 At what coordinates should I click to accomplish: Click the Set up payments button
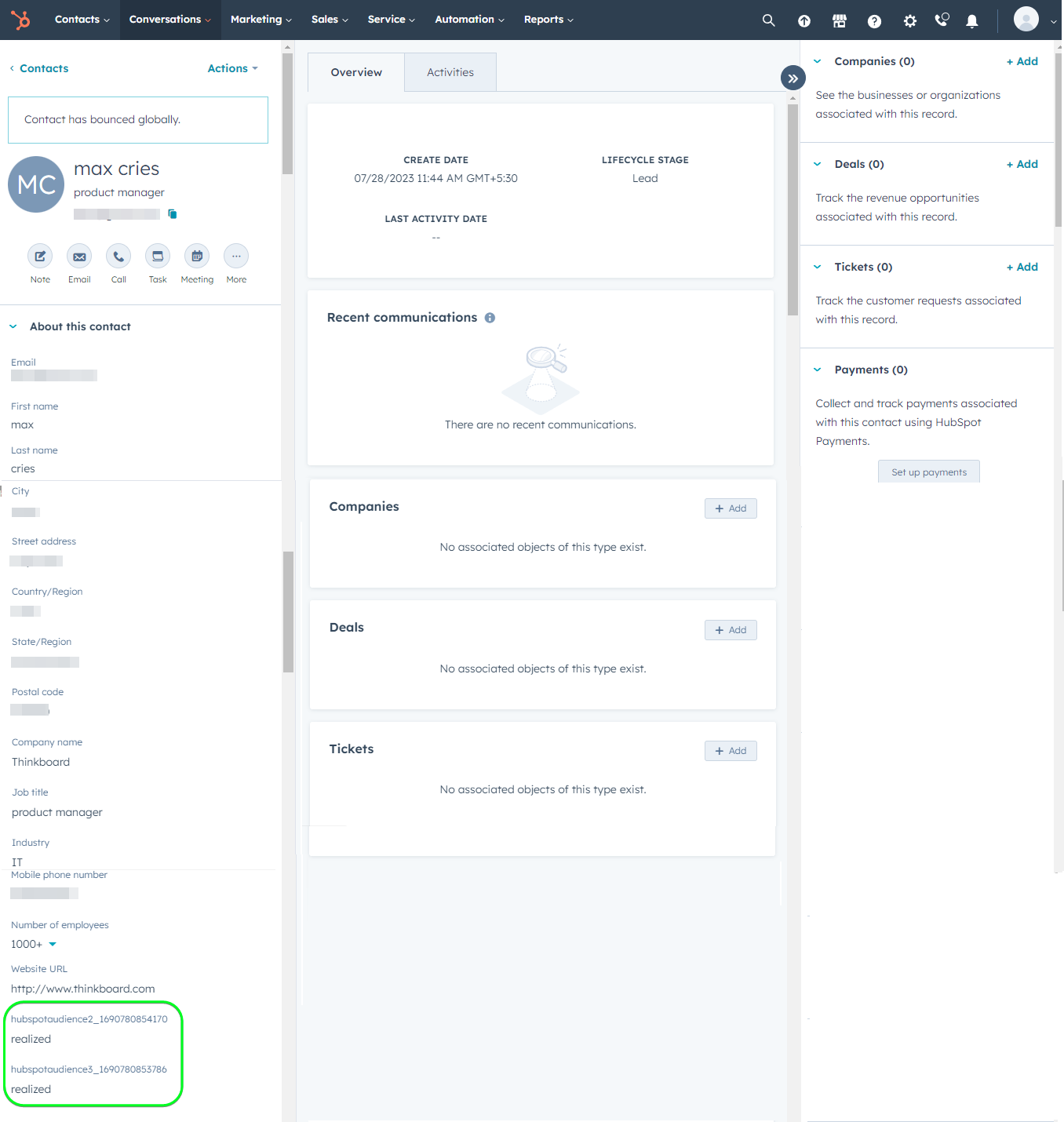click(x=929, y=472)
